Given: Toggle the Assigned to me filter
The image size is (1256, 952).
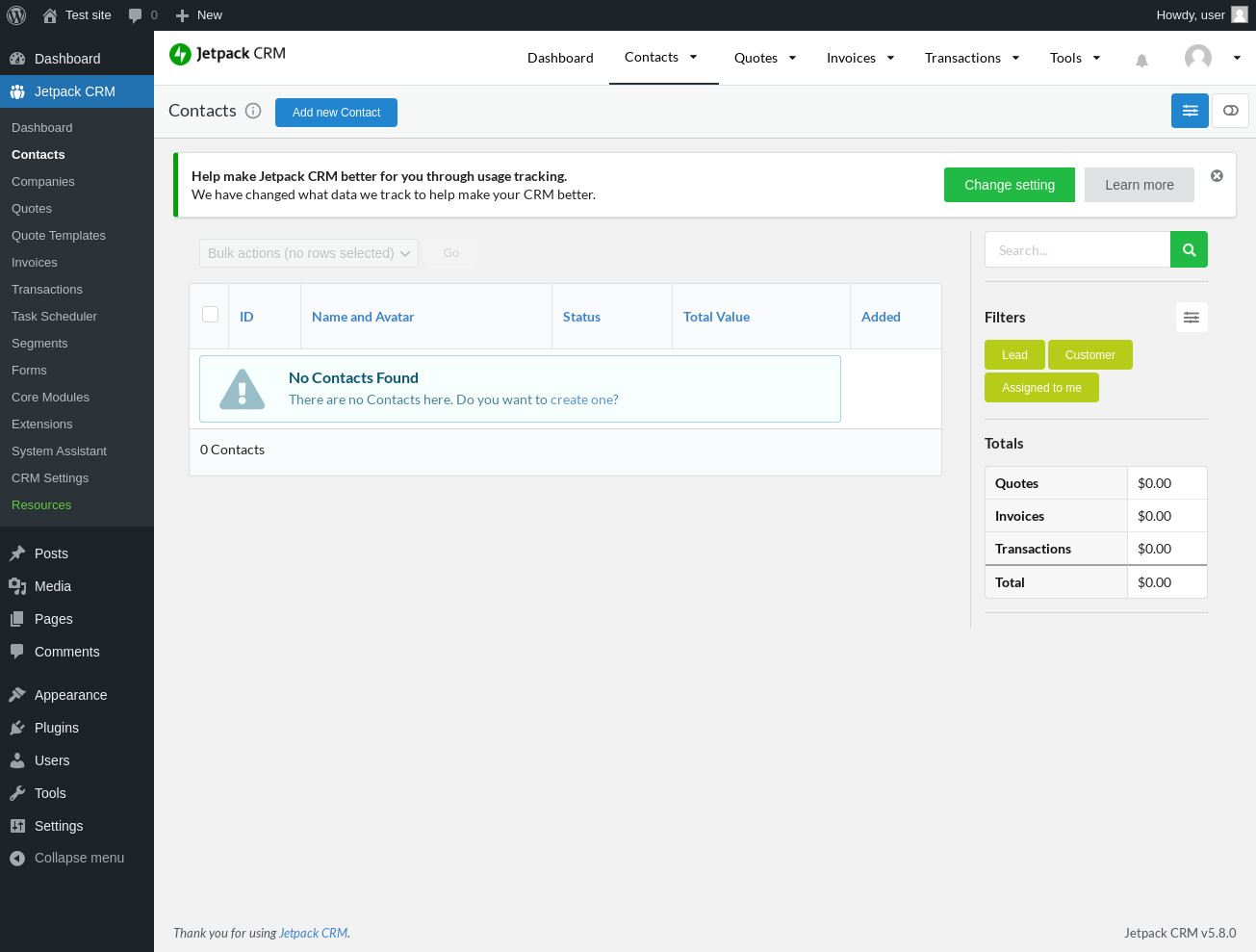Looking at the screenshot, I should (x=1041, y=388).
